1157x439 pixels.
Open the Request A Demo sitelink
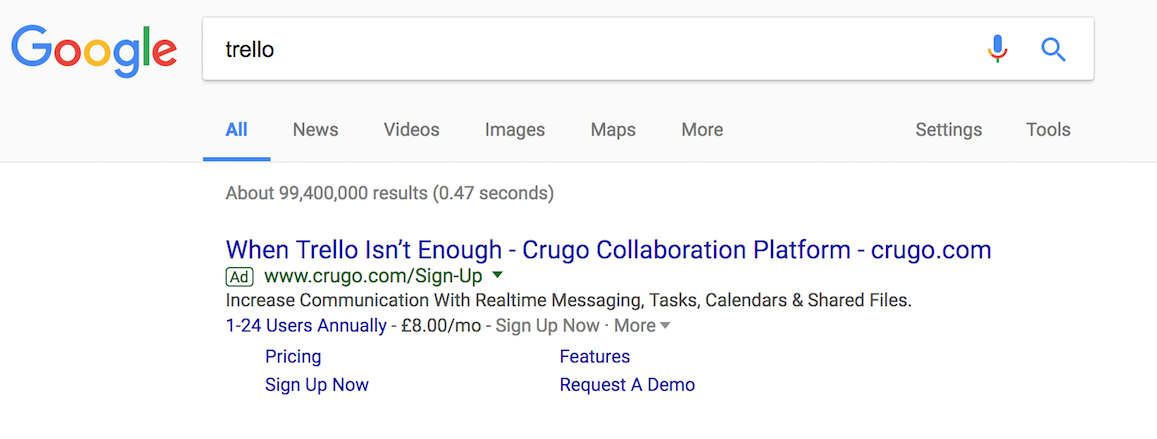pos(627,385)
